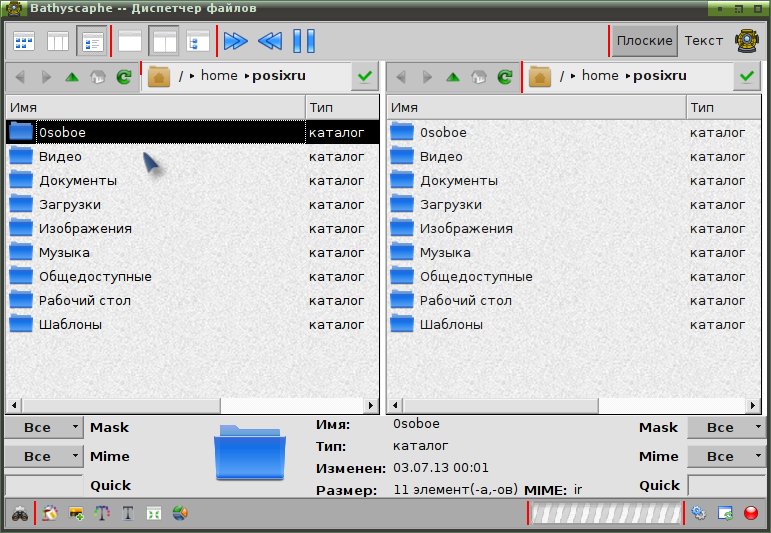
Task: Focus right Quick filter input field
Action: click(727, 485)
